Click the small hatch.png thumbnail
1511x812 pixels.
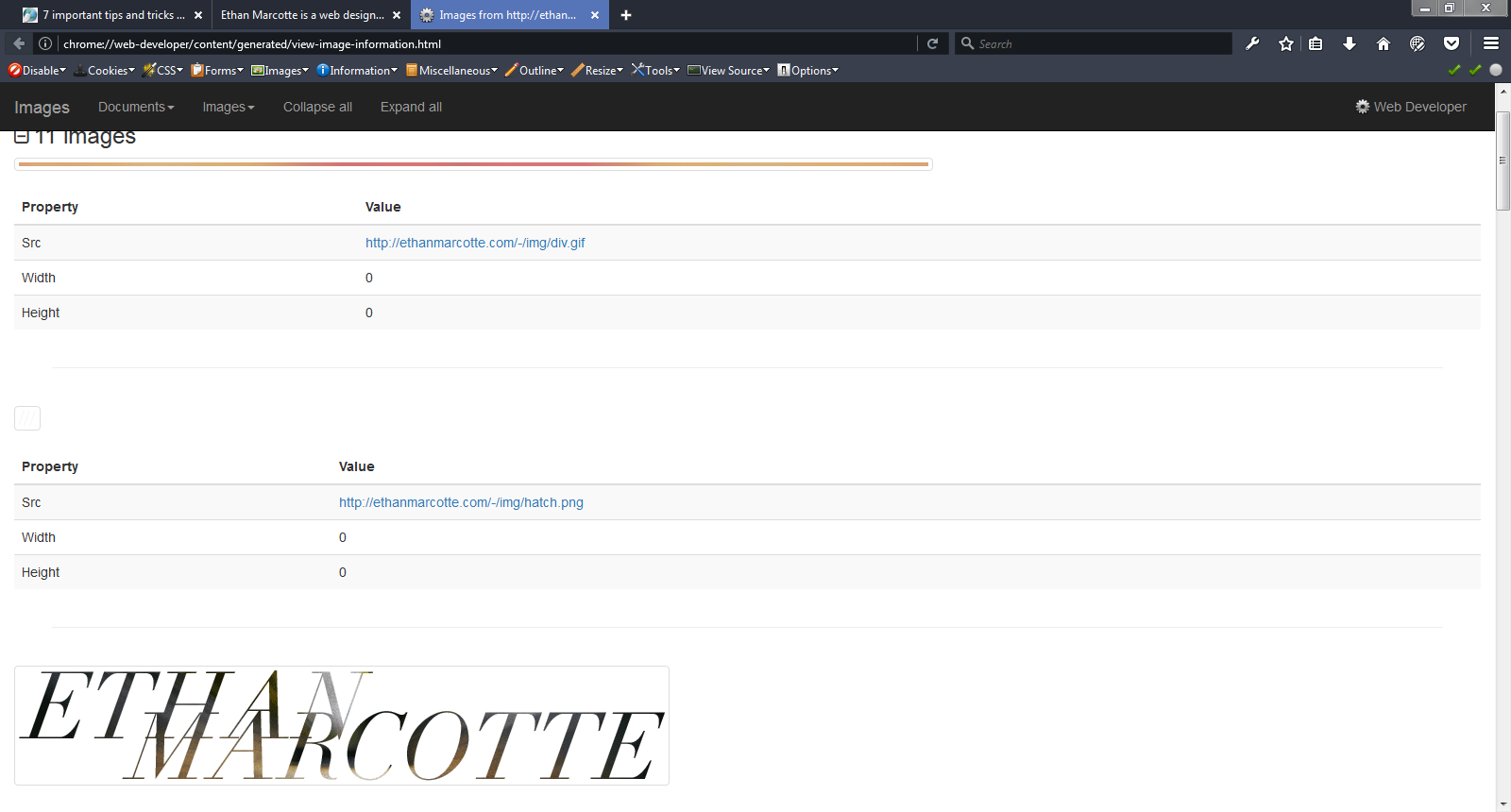click(x=27, y=418)
